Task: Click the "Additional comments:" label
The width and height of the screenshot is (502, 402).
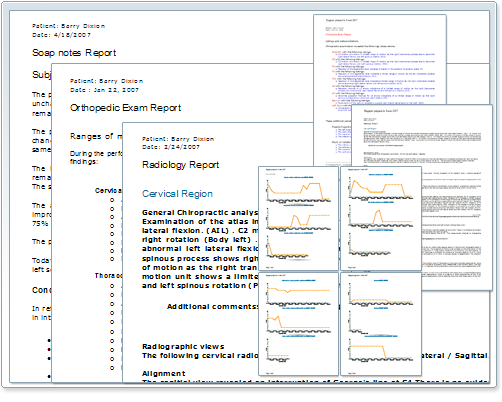Action: (x=212, y=306)
